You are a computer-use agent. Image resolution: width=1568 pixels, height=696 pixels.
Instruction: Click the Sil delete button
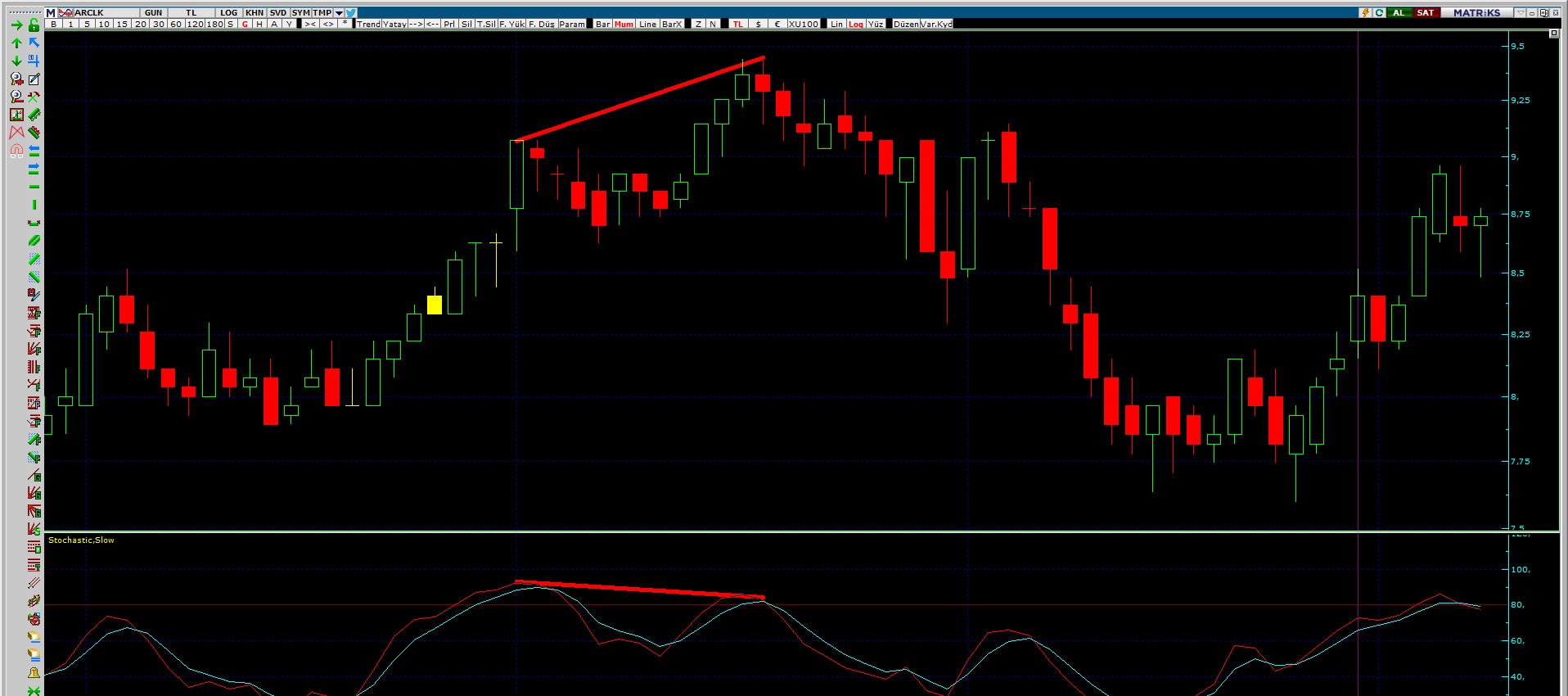coord(466,24)
